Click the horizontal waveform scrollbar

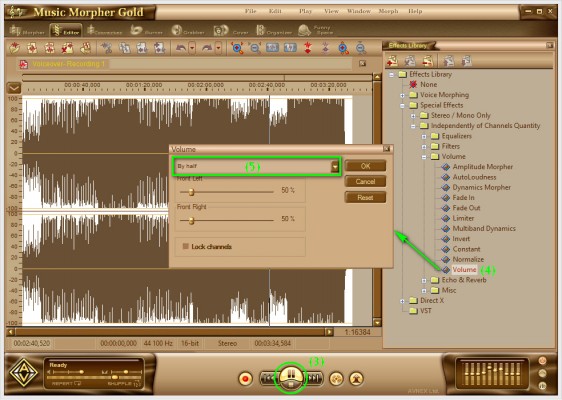pos(170,332)
